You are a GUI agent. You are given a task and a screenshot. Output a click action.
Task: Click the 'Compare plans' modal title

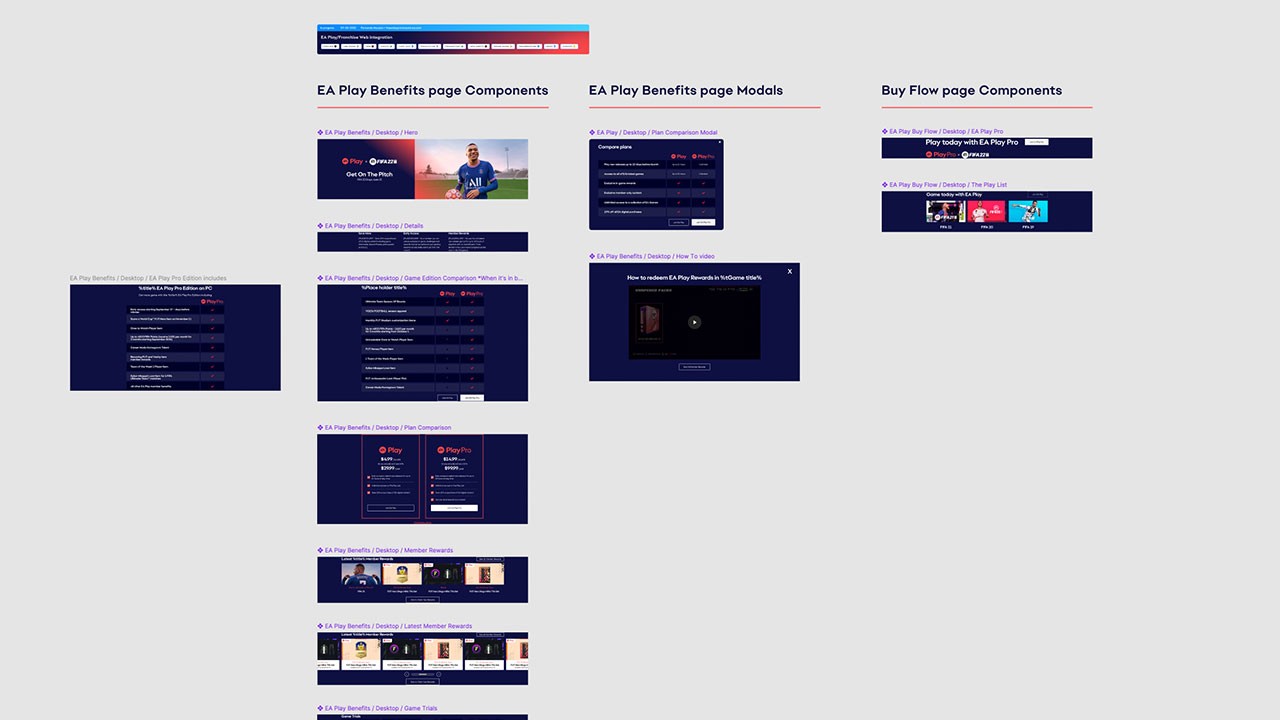616,147
